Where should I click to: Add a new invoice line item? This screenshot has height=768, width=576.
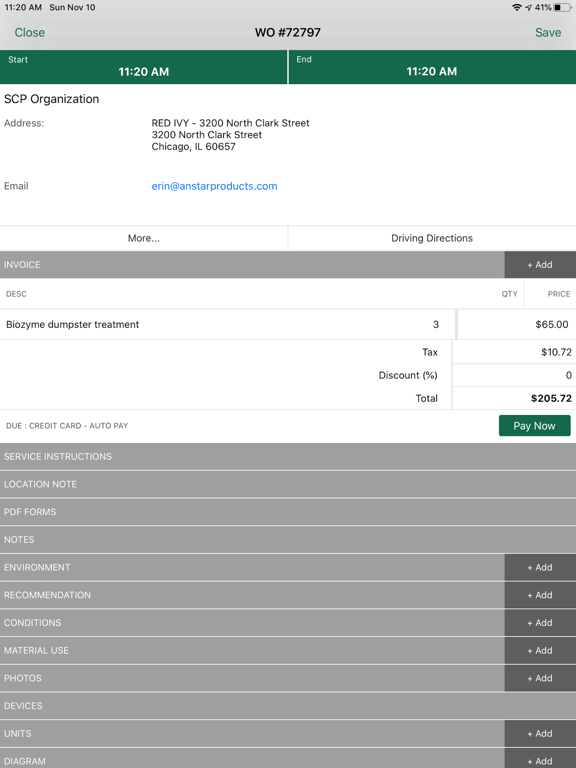[540, 264]
